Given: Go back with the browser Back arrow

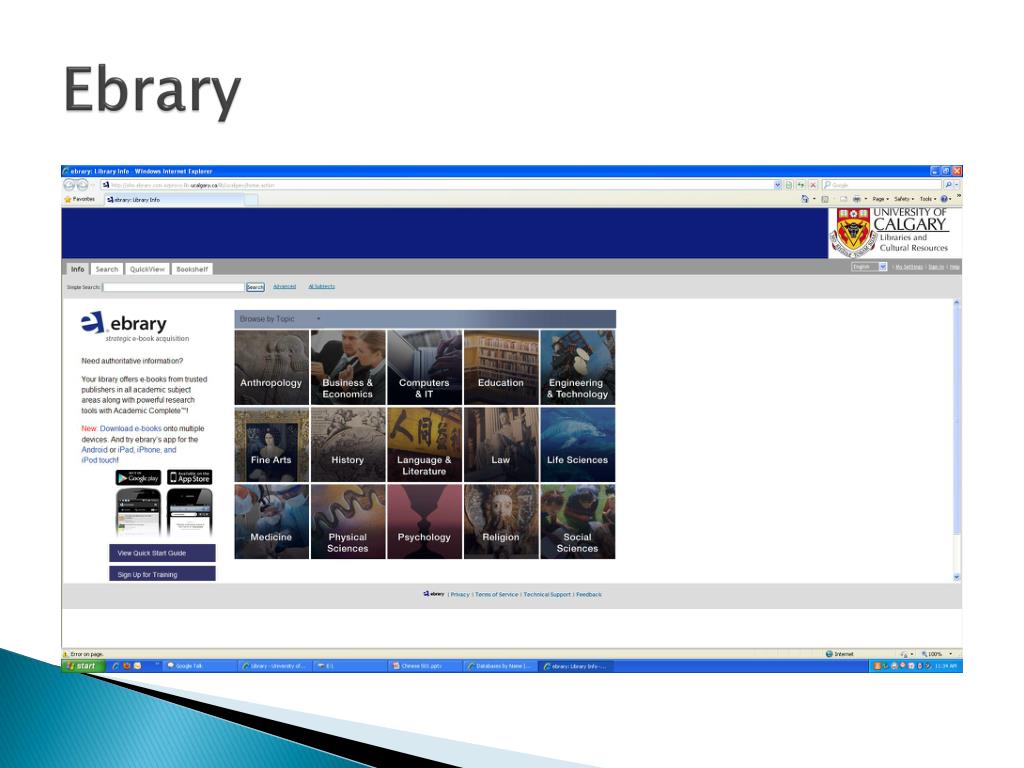Looking at the screenshot, I should pyautogui.click(x=69, y=185).
